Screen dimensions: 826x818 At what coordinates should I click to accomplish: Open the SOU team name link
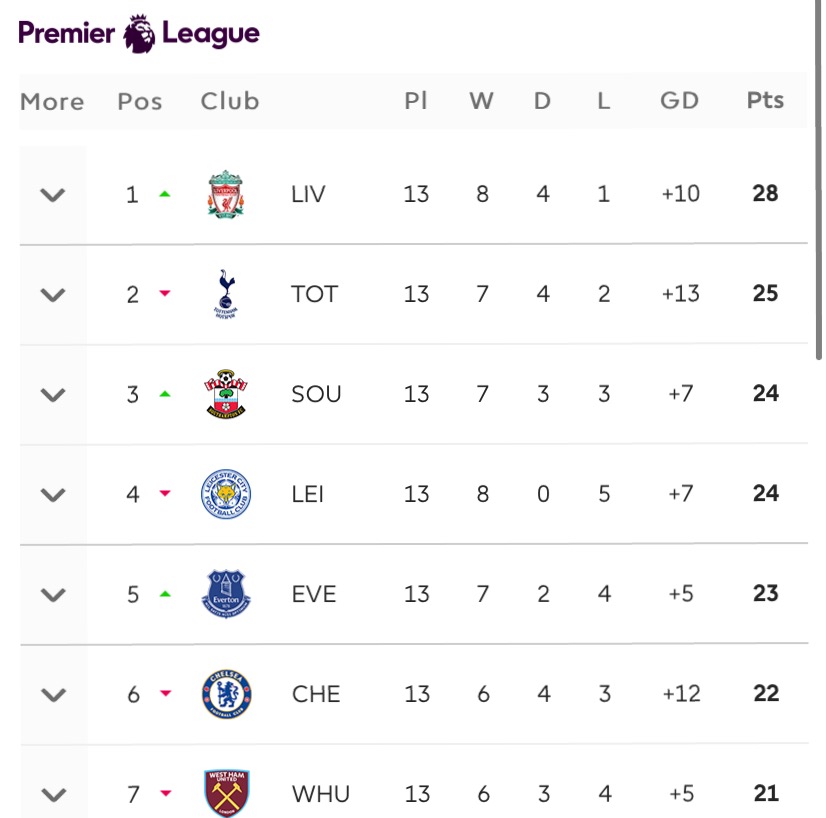tap(317, 394)
